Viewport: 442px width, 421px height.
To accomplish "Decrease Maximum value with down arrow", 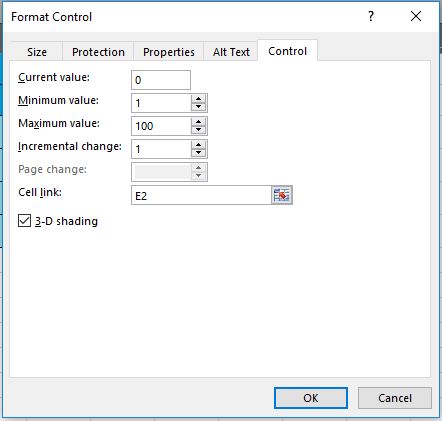I will [x=199, y=130].
